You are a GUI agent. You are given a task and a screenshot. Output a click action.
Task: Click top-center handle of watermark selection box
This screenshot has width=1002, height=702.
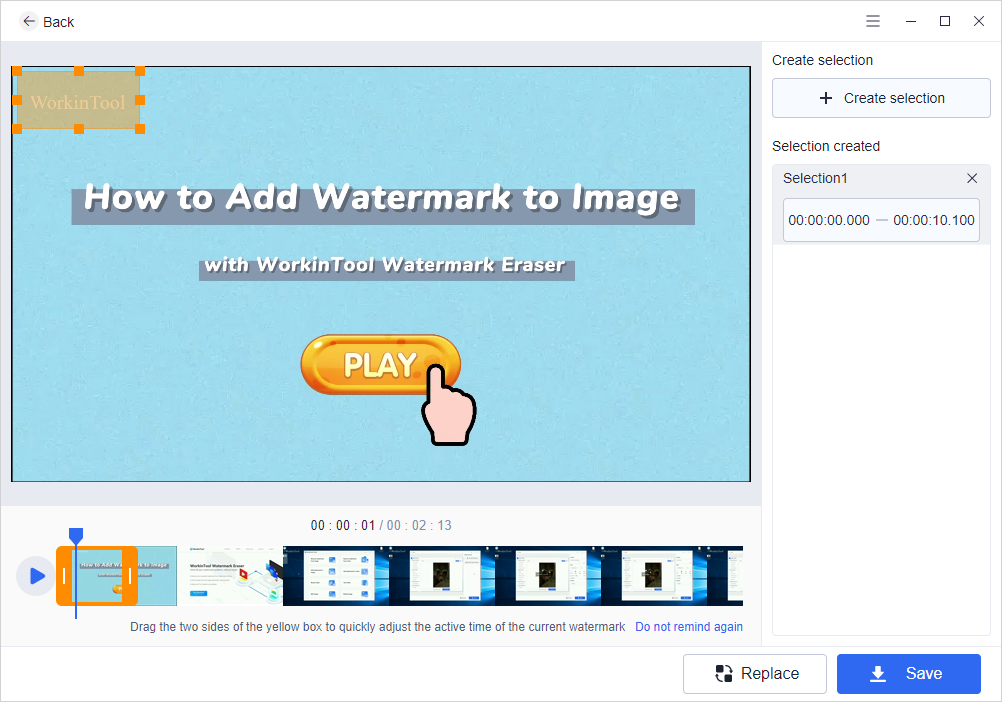[78, 71]
